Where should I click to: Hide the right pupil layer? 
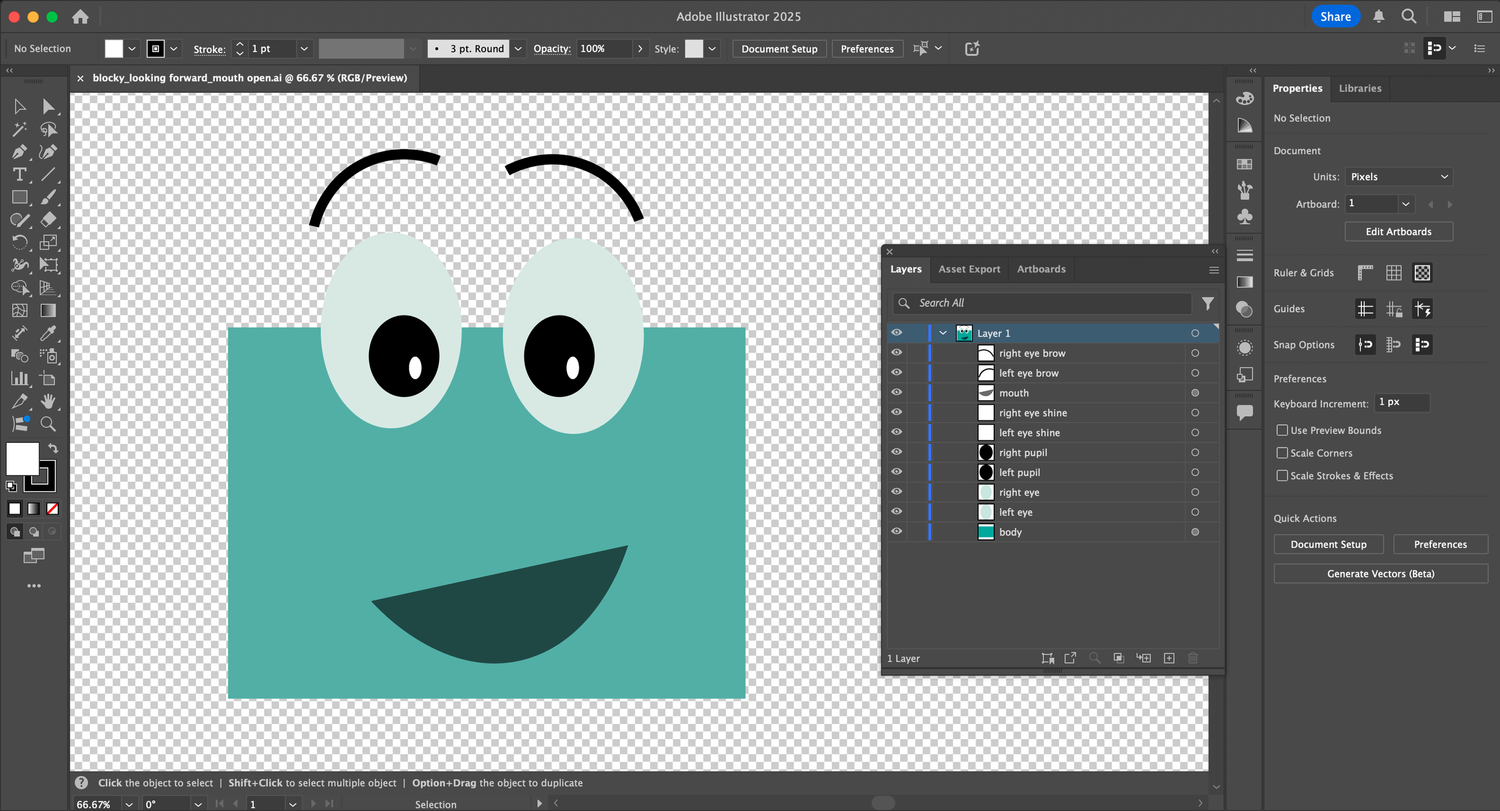pyautogui.click(x=896, y=453)
